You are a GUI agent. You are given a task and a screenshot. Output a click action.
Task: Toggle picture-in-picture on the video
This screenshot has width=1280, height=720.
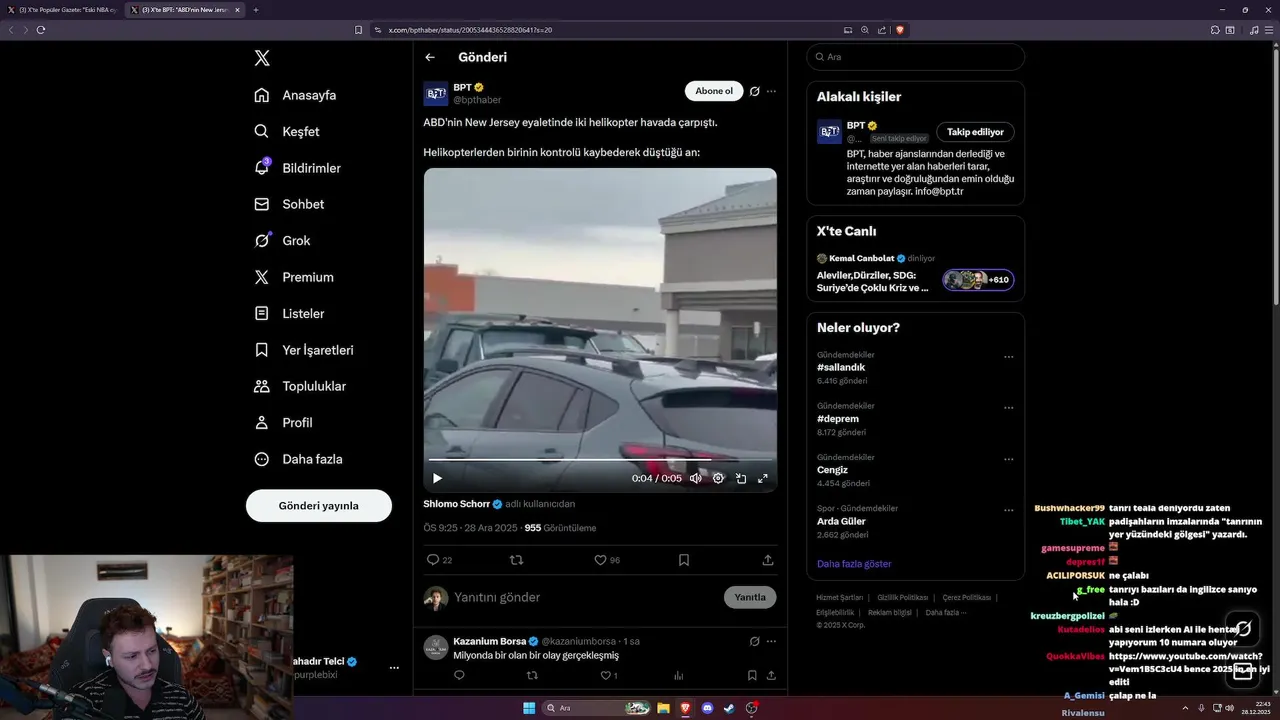tap(741, 478)
